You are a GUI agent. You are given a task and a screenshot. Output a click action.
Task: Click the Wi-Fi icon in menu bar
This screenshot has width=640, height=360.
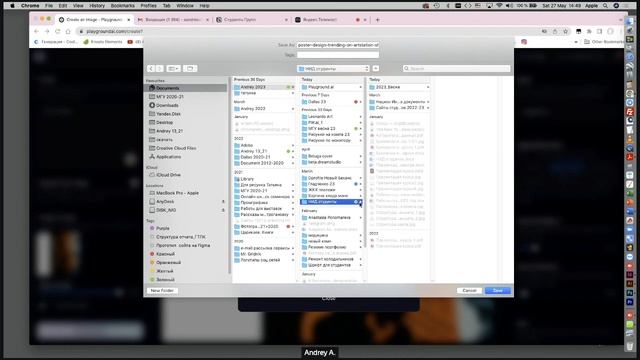pyautogui.click(x=499, y=6)
